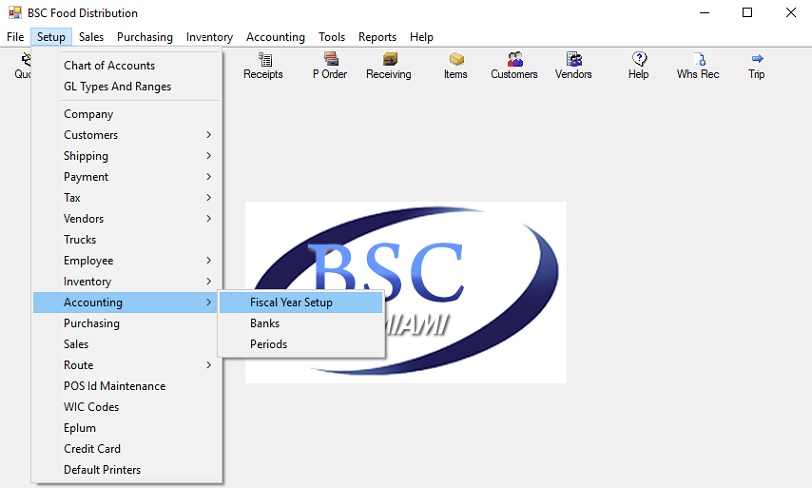Open the Whs Rec toolbar icon
812x488 pixels.
(699, 59)
